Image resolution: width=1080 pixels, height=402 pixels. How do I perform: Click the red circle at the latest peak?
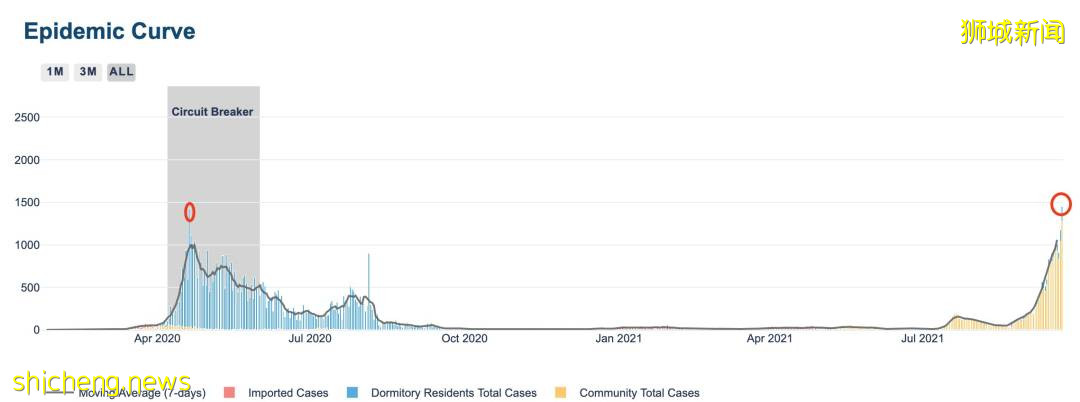click(1061, 204)
